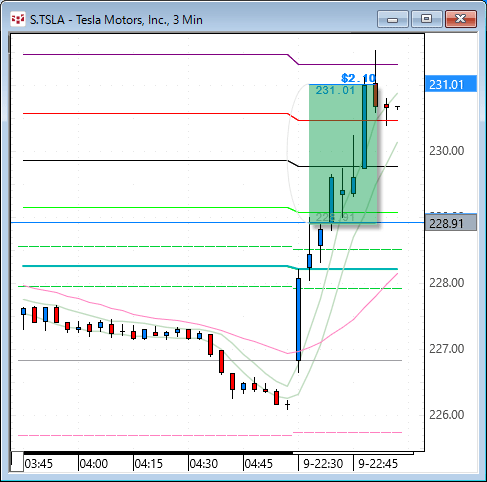Image resolution: width=487 pixels, height=482 pixels.
Task: Click the 04:00 time axis label
Action: [x=94, y=464]
